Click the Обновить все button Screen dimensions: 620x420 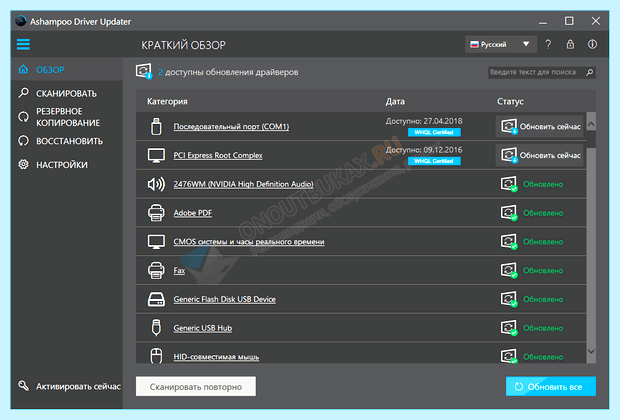pyautogui.click(x=551, y=386)
